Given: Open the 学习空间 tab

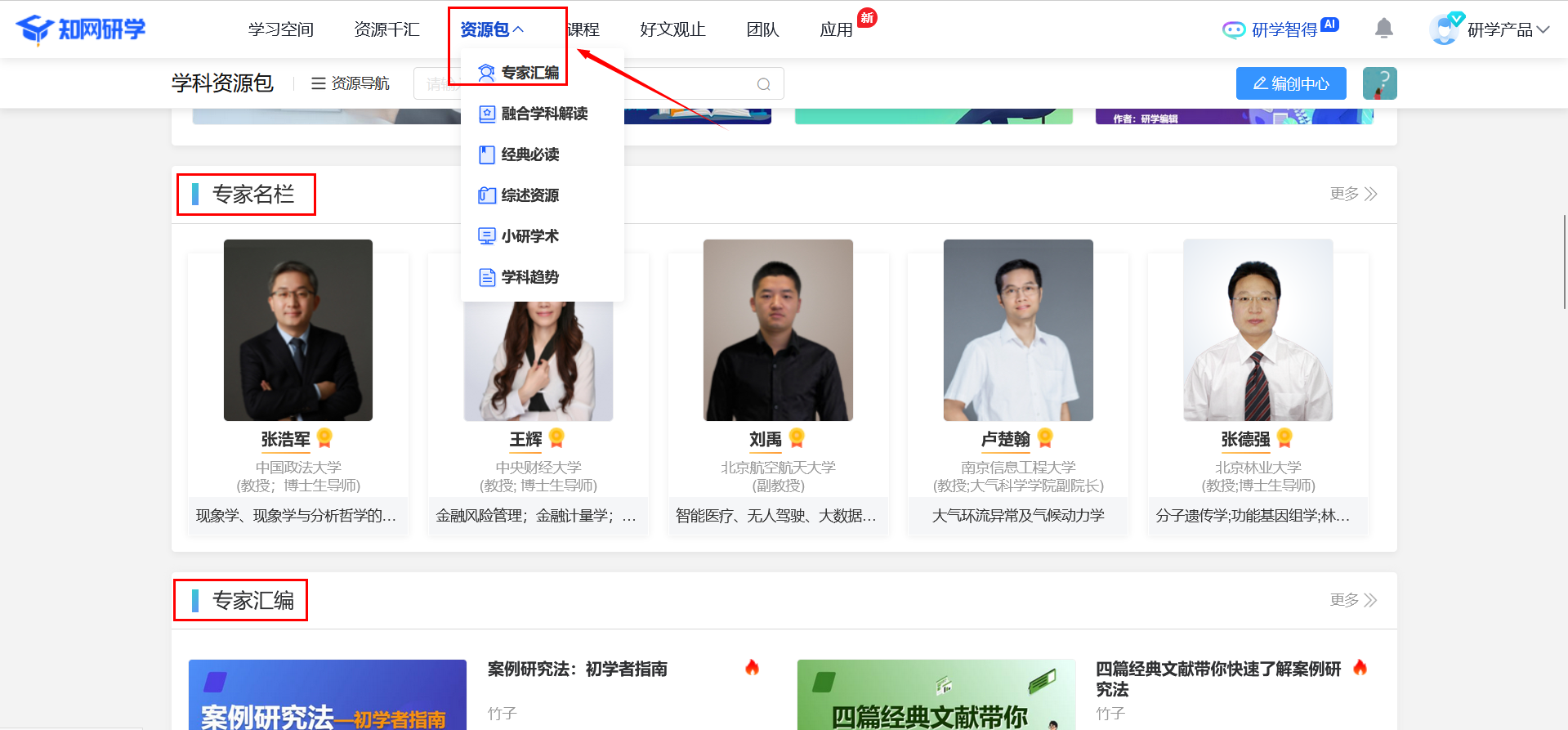Looking at the screenshot, I should 280,30.
